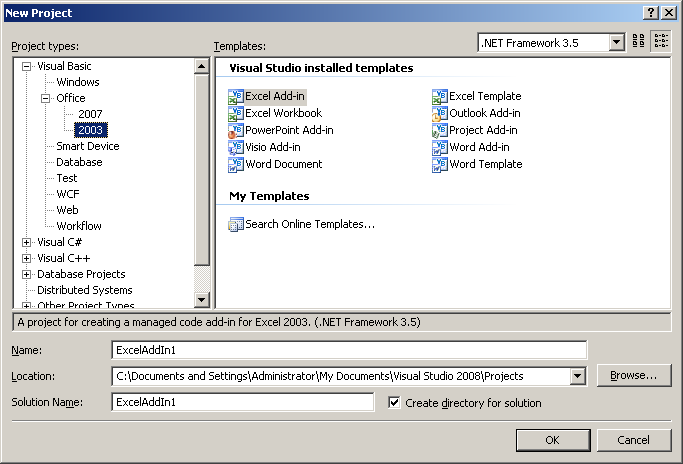Expand the Visual C++ tree node
Screen dimensions: 683x464
(27, 259)
